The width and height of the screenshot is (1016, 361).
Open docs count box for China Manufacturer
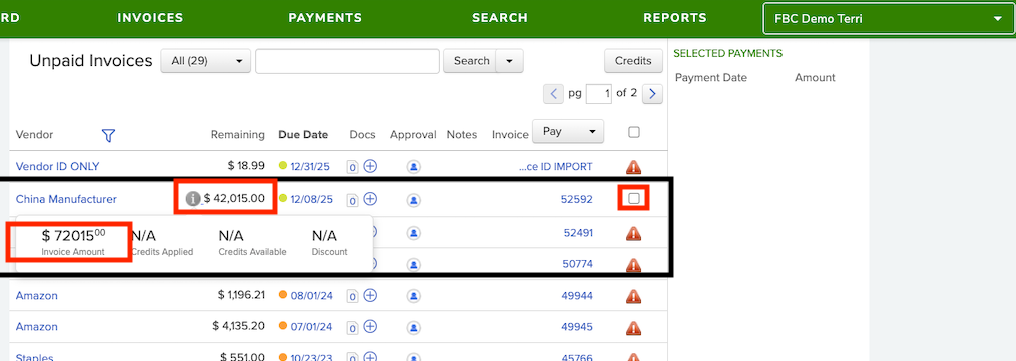353,200
